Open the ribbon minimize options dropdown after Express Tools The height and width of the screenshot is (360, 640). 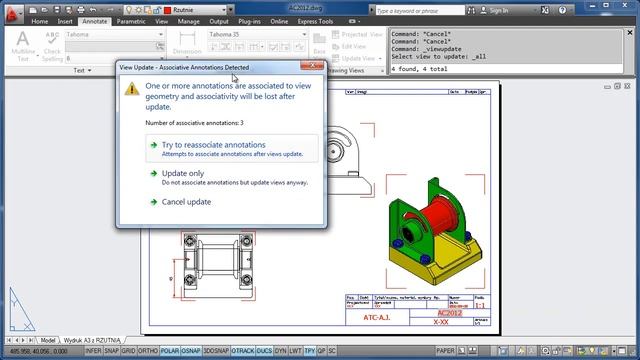(354, 21)
